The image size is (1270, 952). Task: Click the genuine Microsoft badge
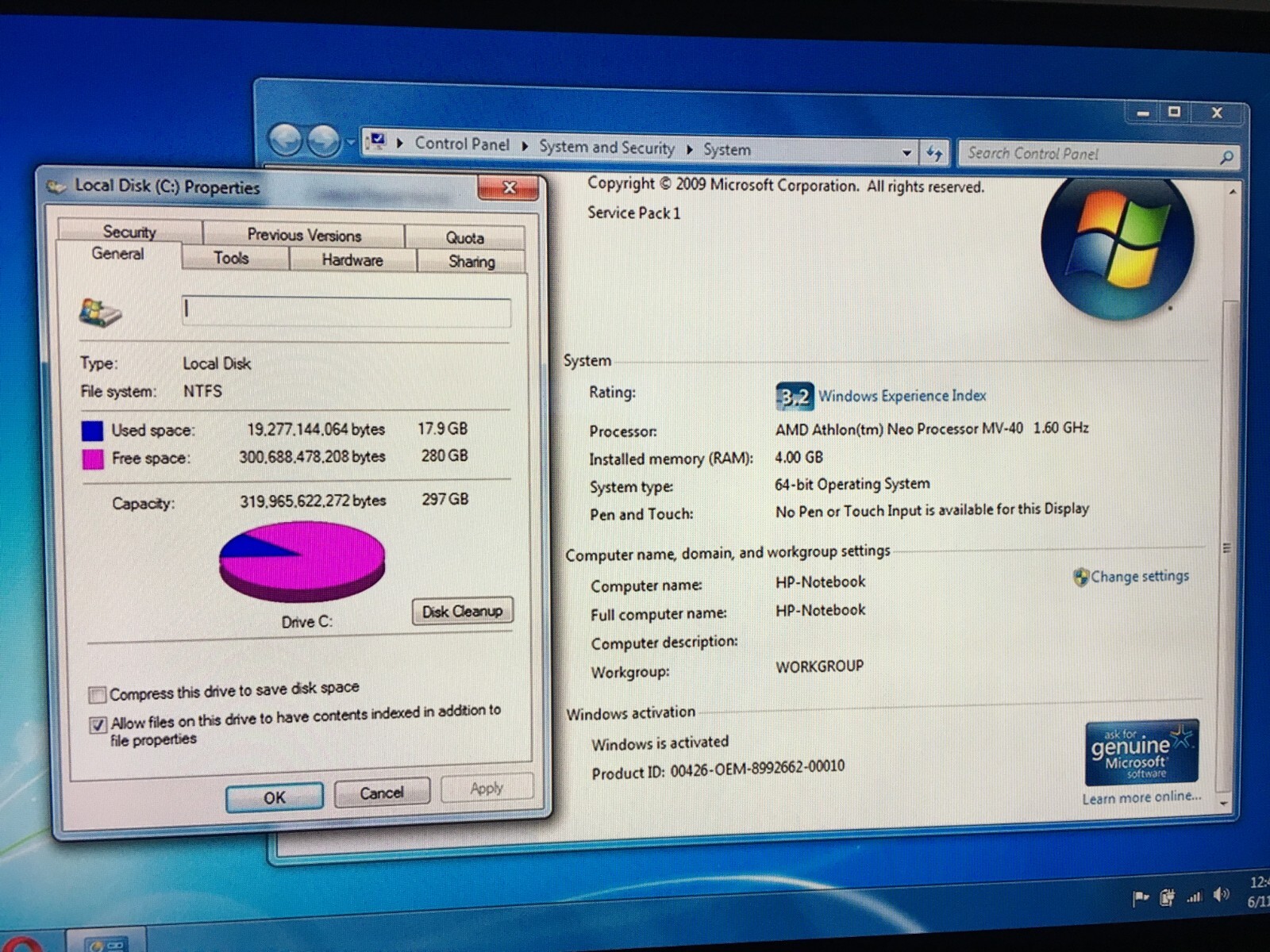(1142, 752)
